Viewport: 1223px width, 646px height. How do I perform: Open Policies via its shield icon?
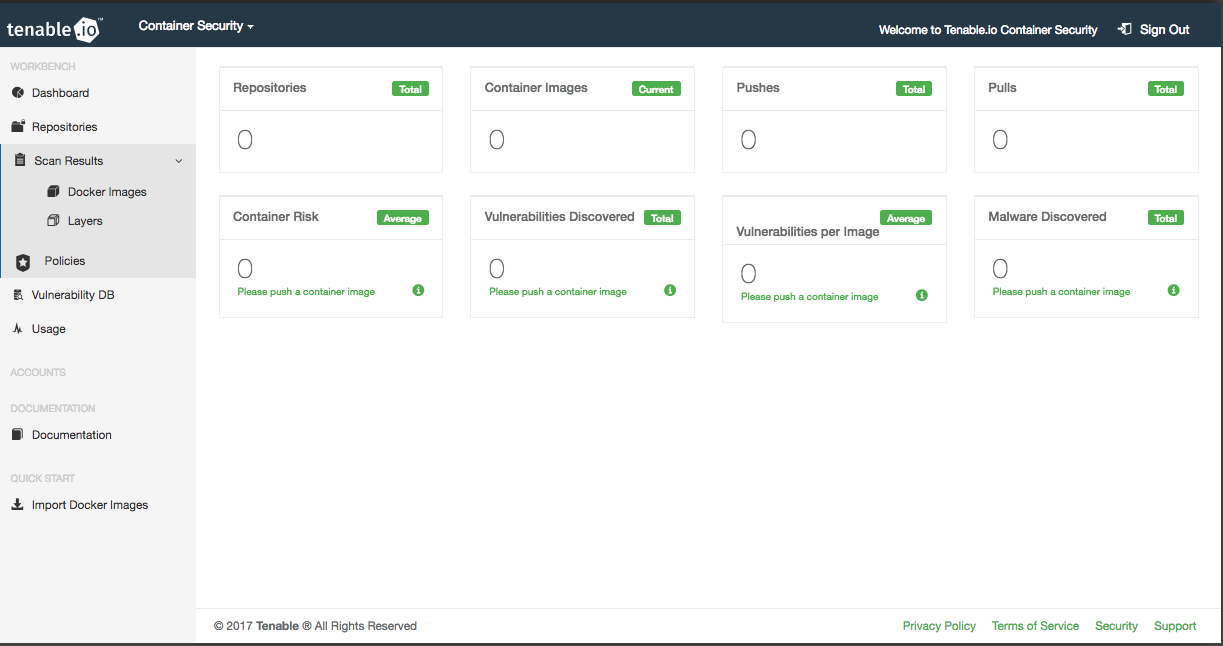[x=23, y=261]
